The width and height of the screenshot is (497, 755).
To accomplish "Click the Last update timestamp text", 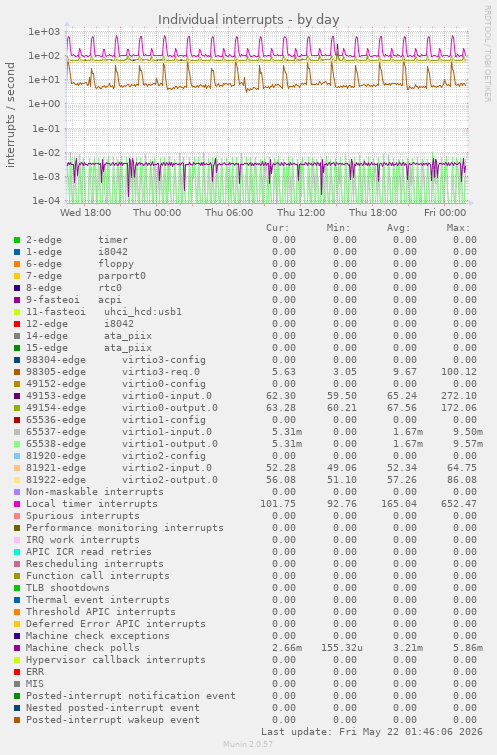I will 372,731.
